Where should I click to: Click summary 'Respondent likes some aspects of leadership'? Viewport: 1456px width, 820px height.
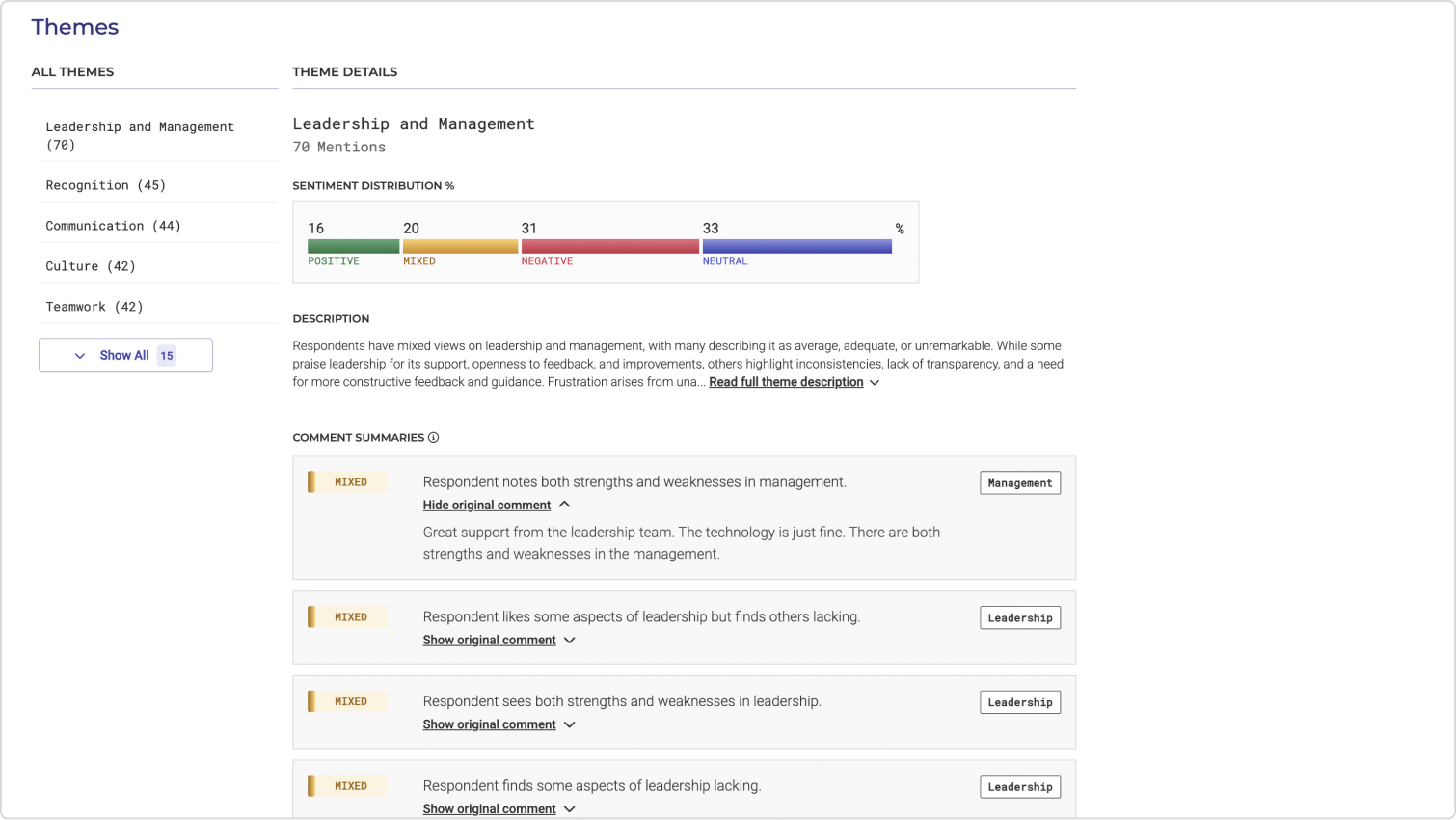click(x=641, y=617)
